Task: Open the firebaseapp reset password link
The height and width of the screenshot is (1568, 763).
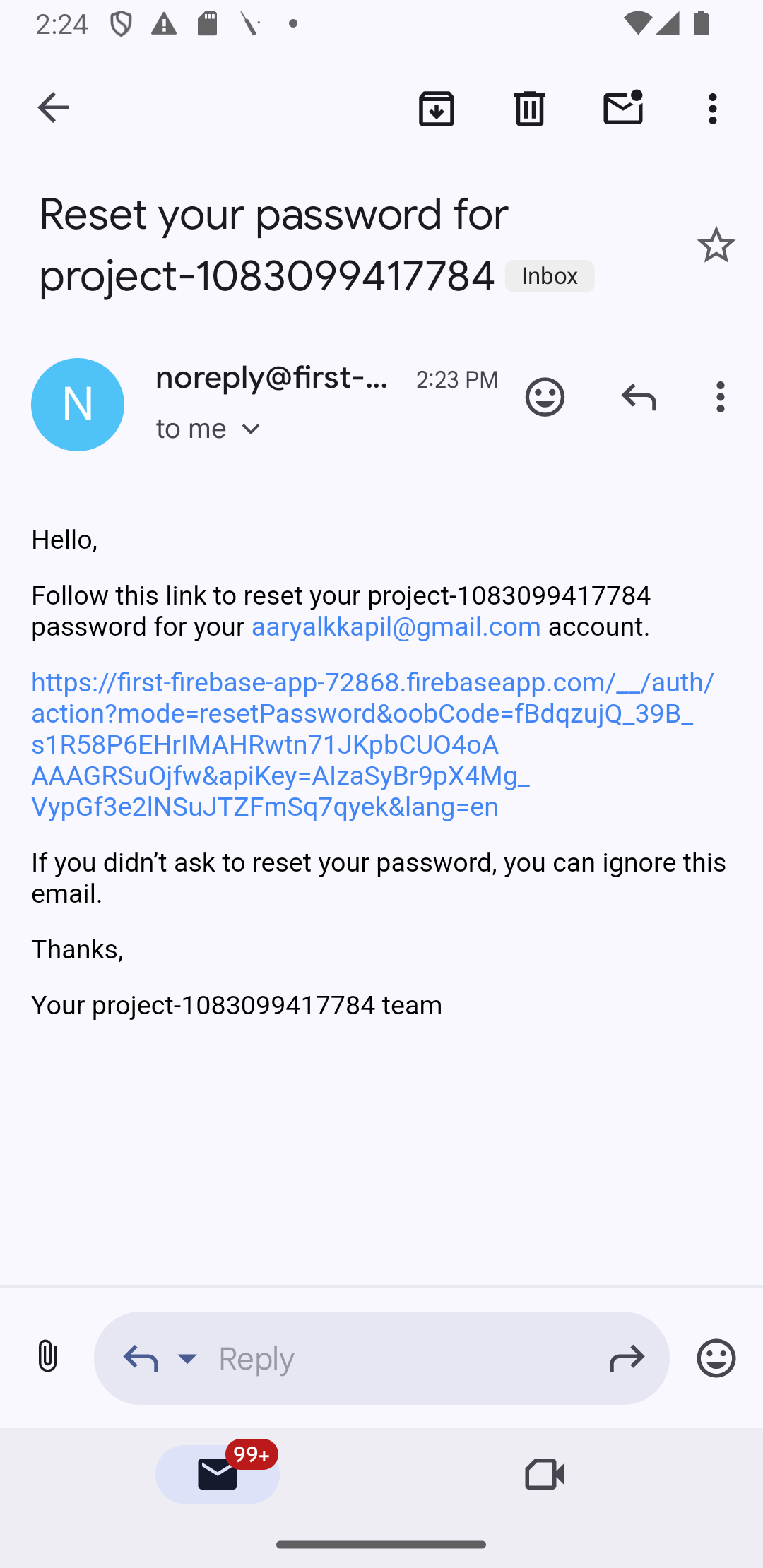Action: click(372, 744)
